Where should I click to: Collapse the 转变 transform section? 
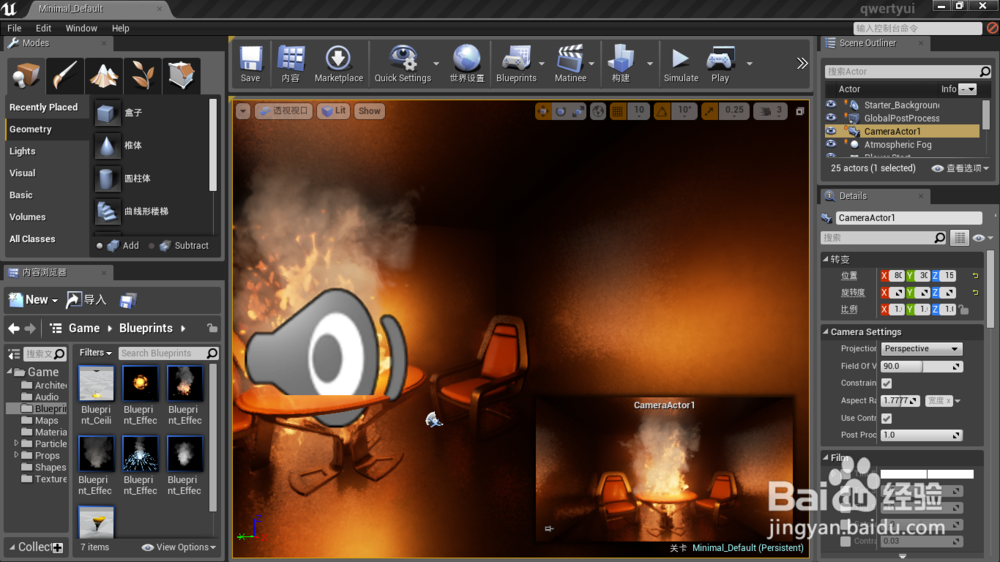point(825,260)
